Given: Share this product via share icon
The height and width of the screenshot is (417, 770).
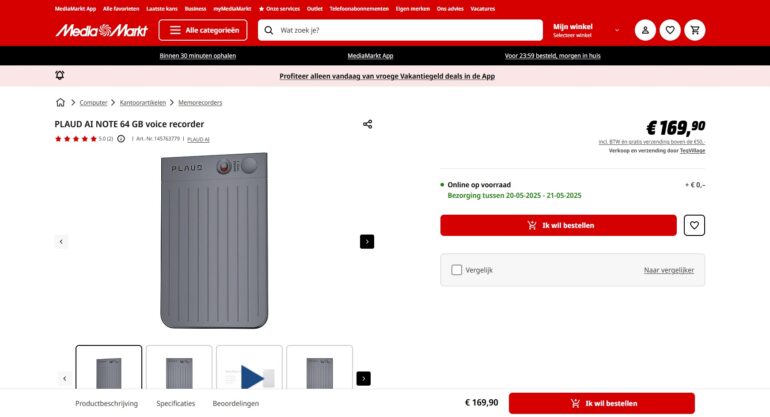Looking at the screenshot, I should 367,124.
